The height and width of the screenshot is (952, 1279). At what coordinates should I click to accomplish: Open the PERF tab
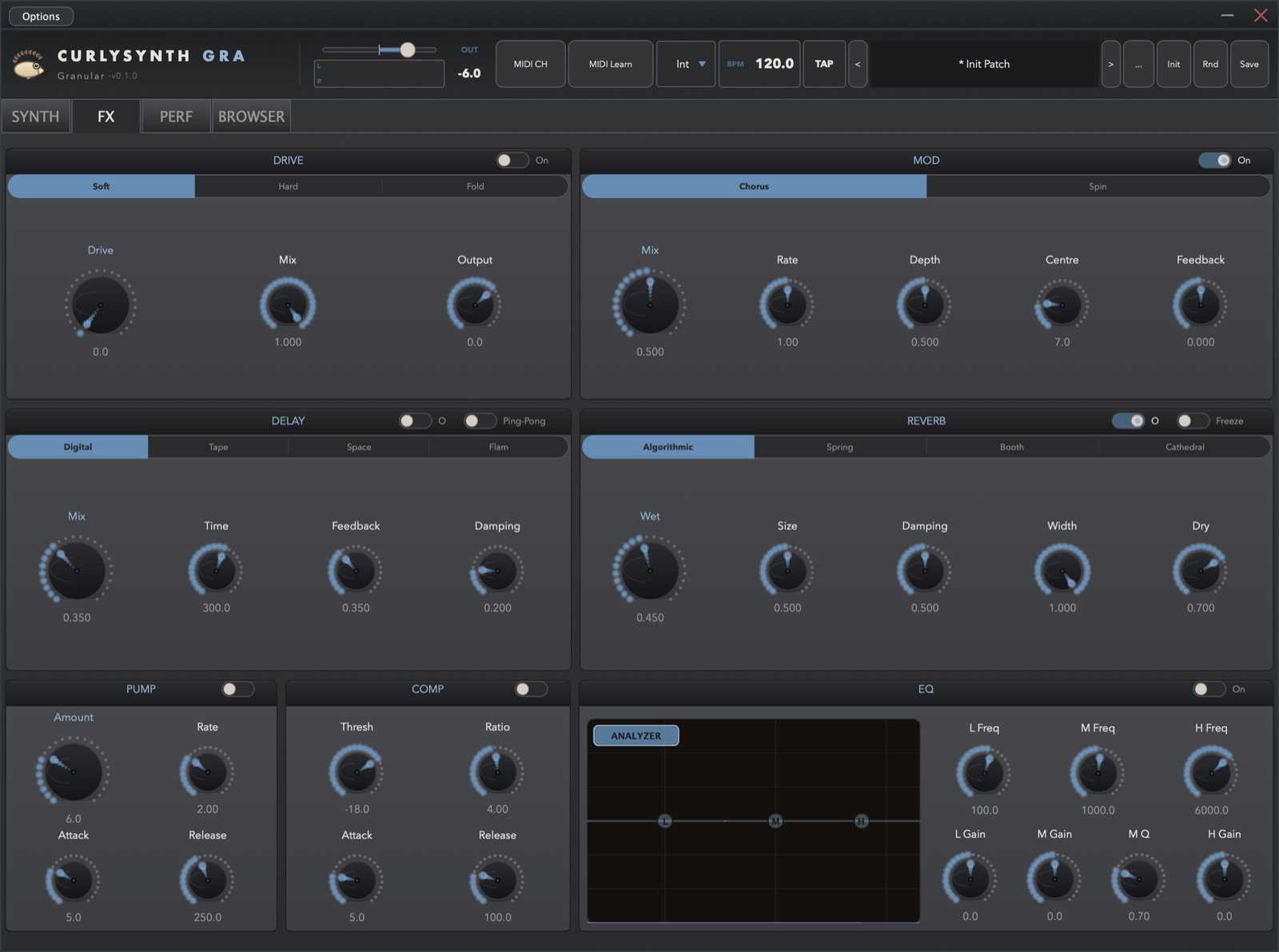pyautogui.click(x=176, y=117)
